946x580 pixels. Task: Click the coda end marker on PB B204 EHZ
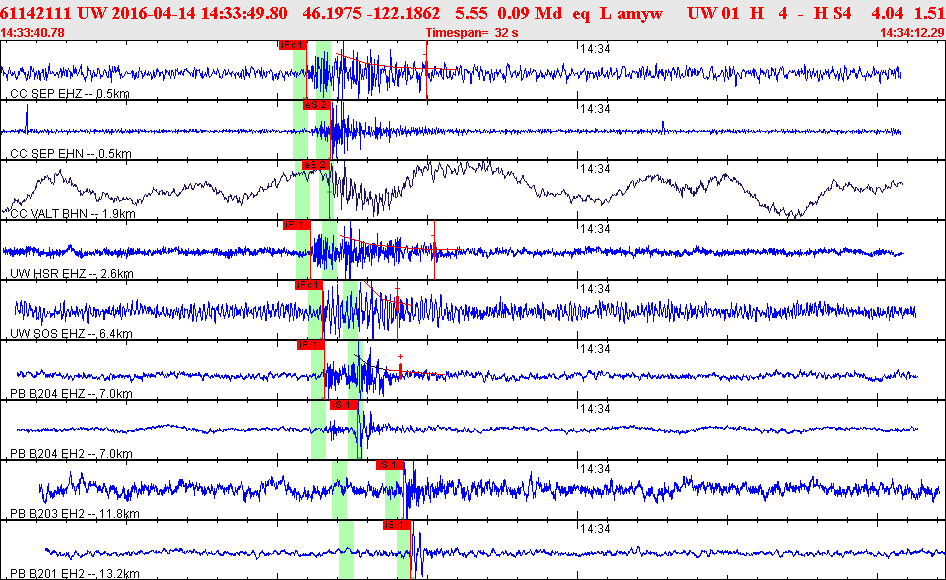[401, 369]
